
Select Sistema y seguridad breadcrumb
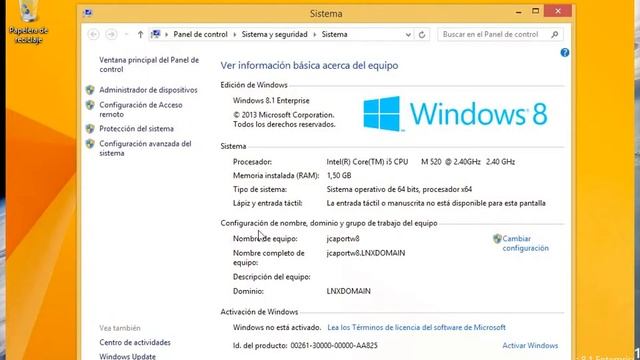[274, 35]
